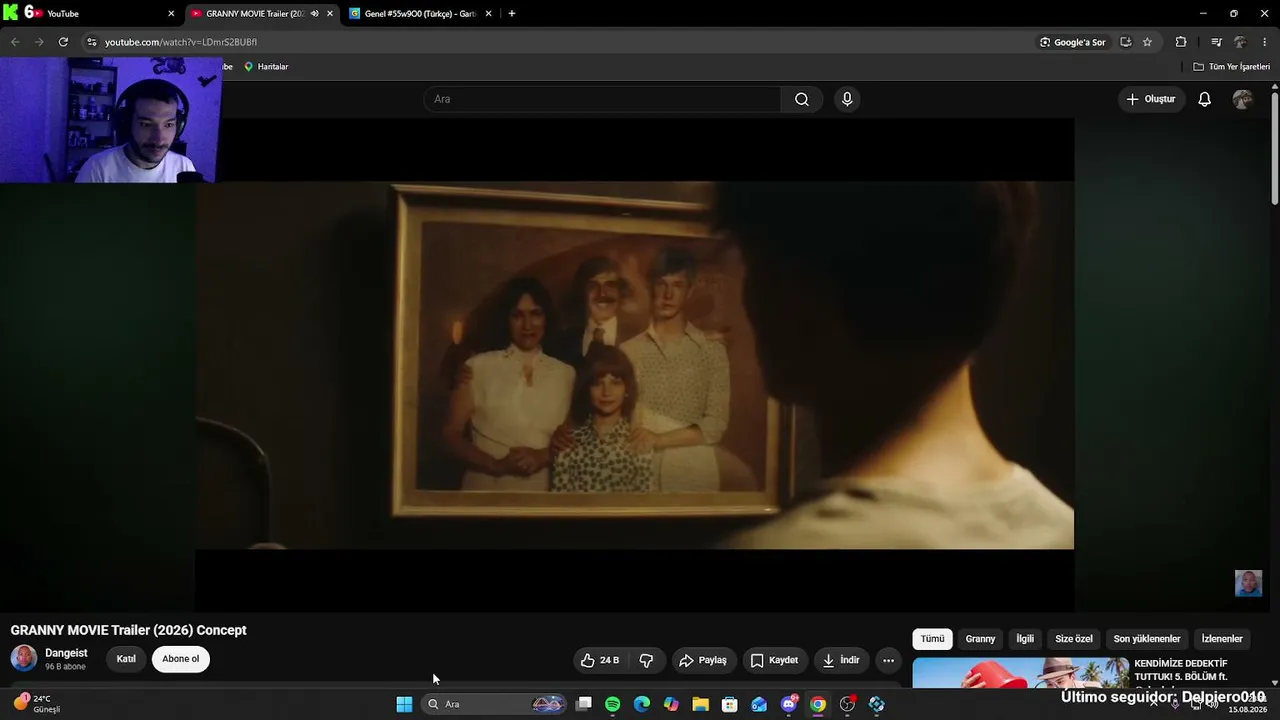Bookmark this page with the star icon
The width and height of the screenshot is (1280, 720).
tap(1147, 42)
